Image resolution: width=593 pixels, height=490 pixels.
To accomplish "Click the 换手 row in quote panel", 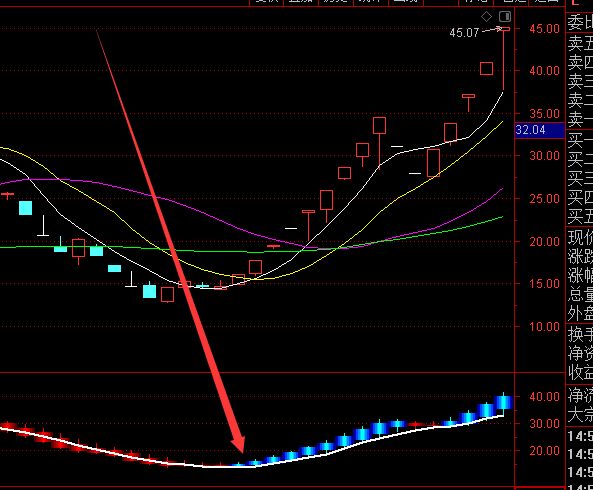I will [579, 334].
